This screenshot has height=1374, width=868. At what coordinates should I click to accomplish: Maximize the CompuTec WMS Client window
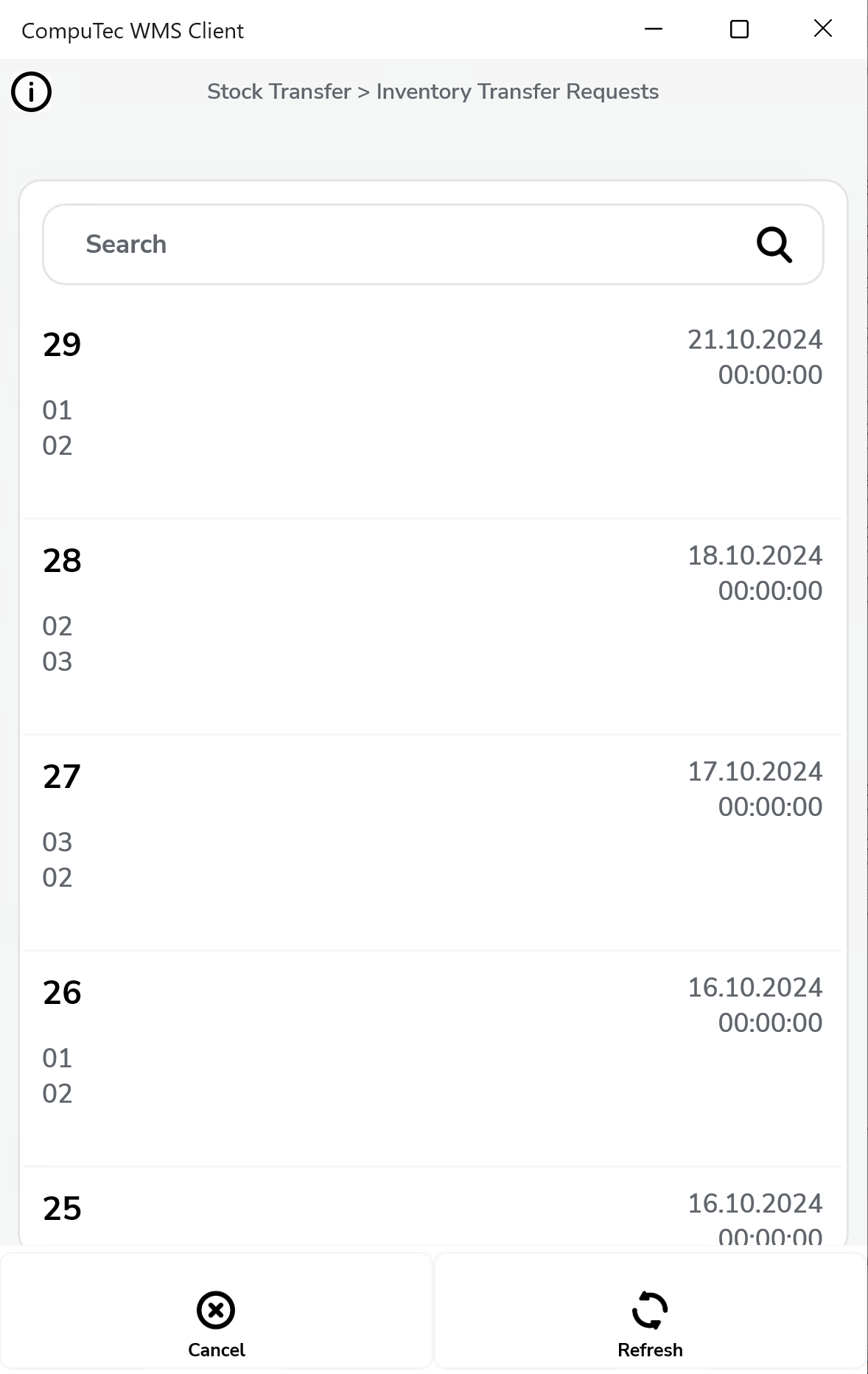point(739,29)
